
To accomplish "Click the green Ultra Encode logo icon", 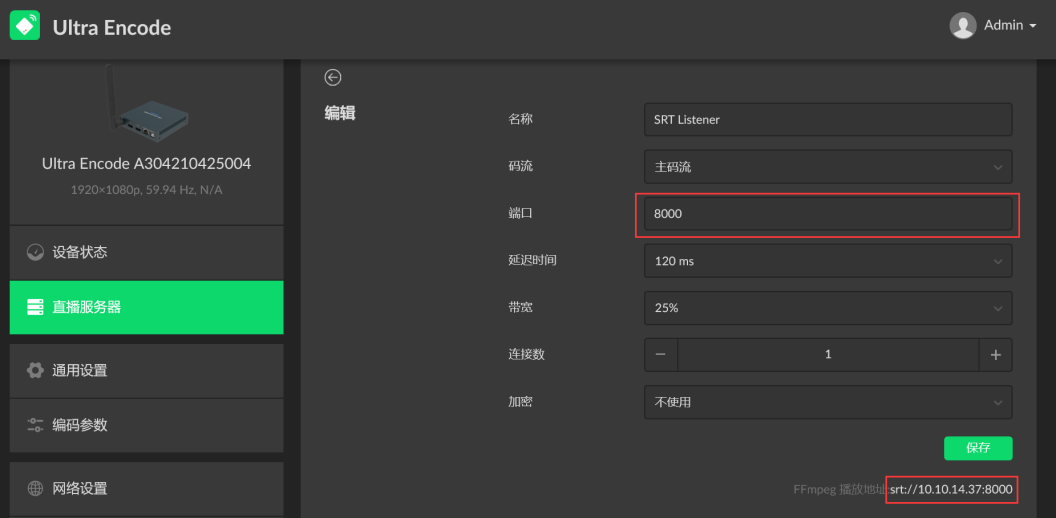I will click(25, 26).
